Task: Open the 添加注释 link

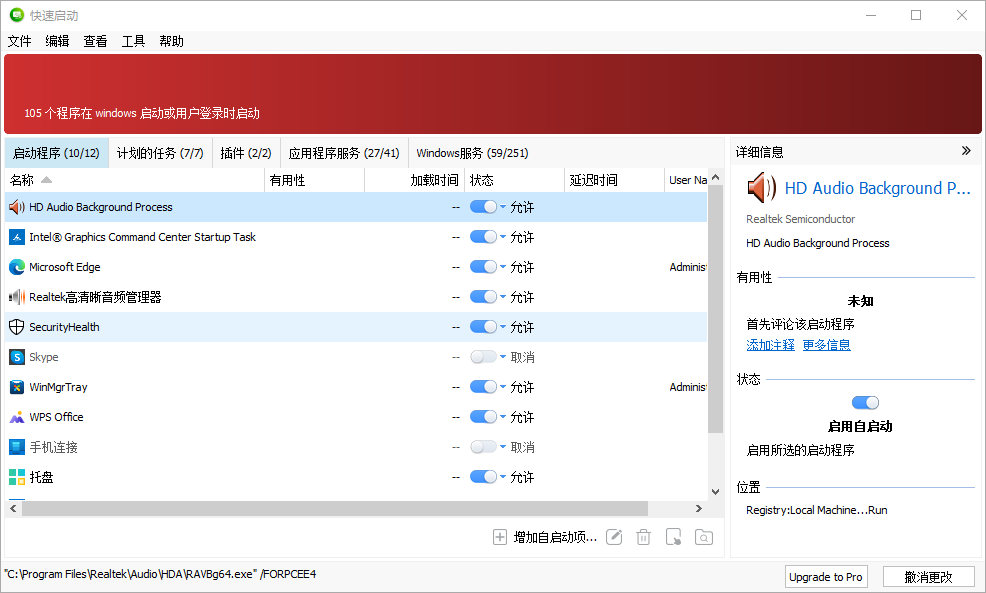Action: point(770,345)
